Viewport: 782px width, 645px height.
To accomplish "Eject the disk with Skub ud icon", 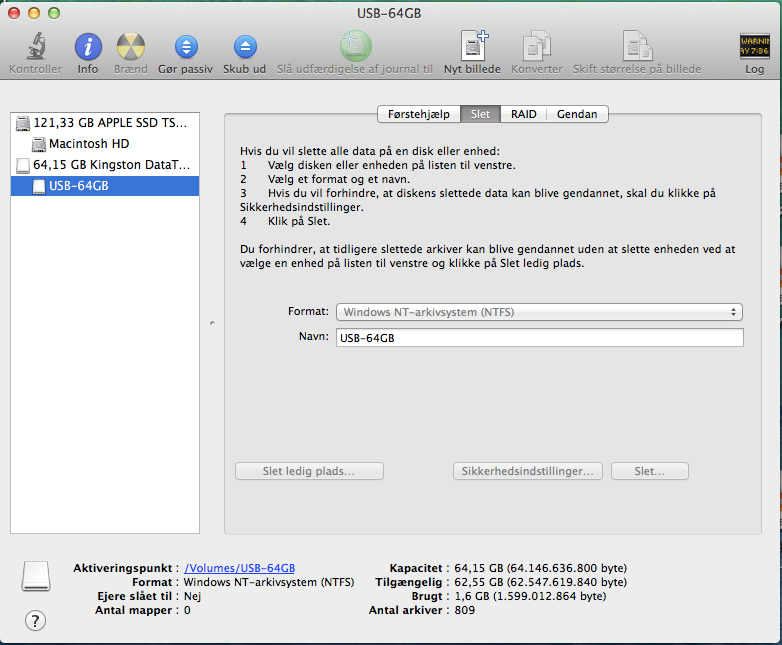I will pyautogui.click(x=245, y=47).
